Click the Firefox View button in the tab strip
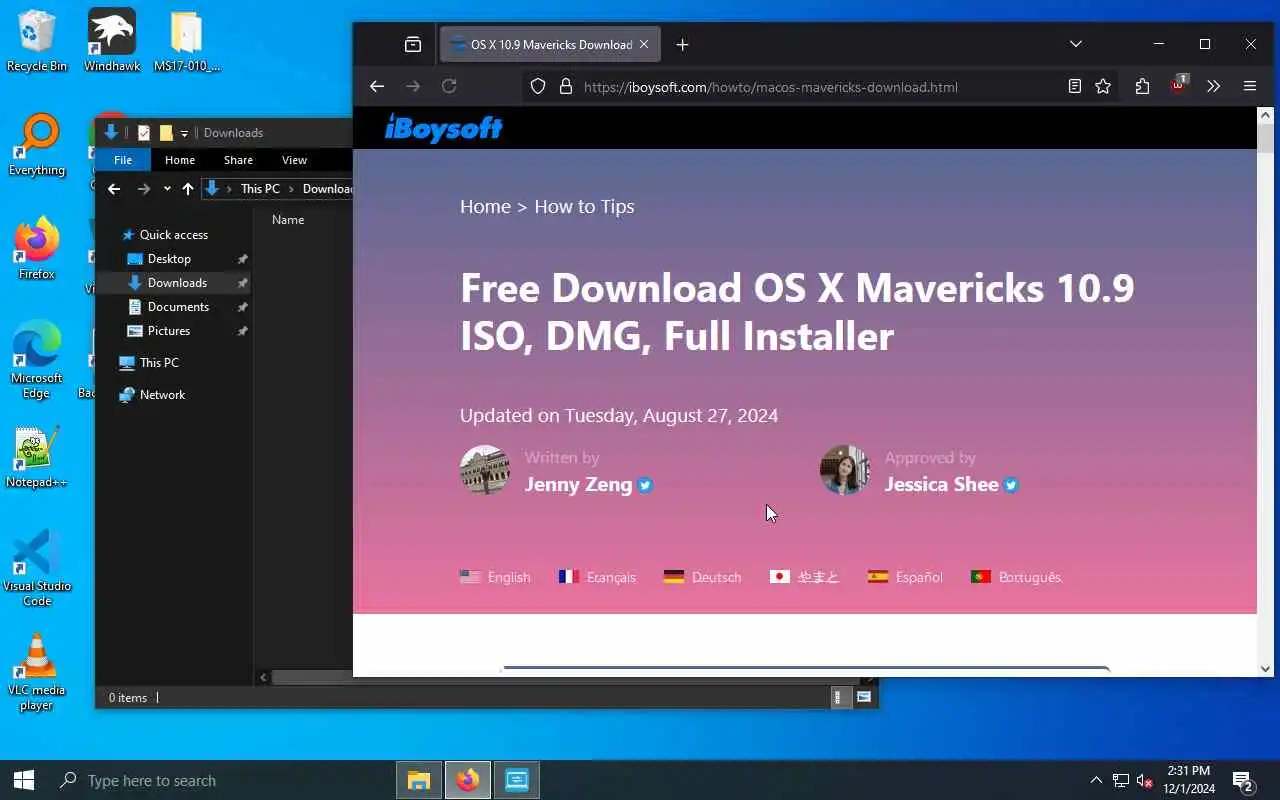 pyautogui.click(x=413, y=44)
